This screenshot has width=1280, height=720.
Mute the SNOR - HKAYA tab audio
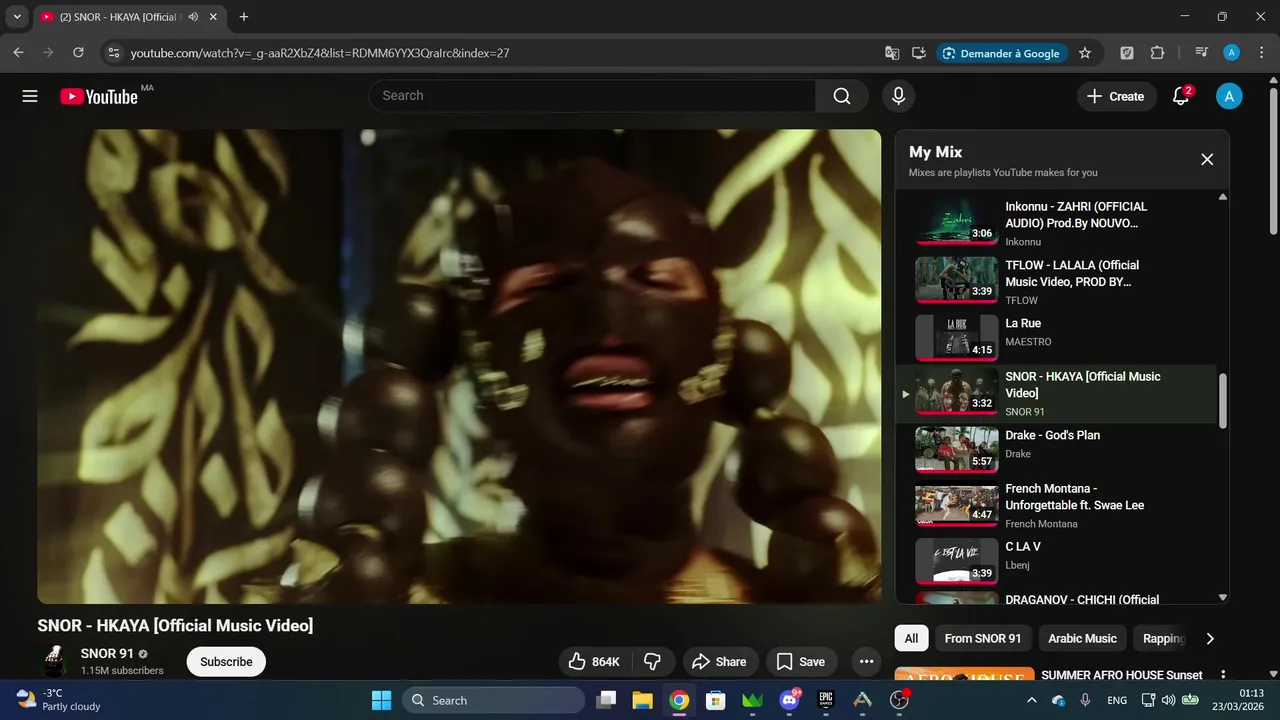coord(193,17)
